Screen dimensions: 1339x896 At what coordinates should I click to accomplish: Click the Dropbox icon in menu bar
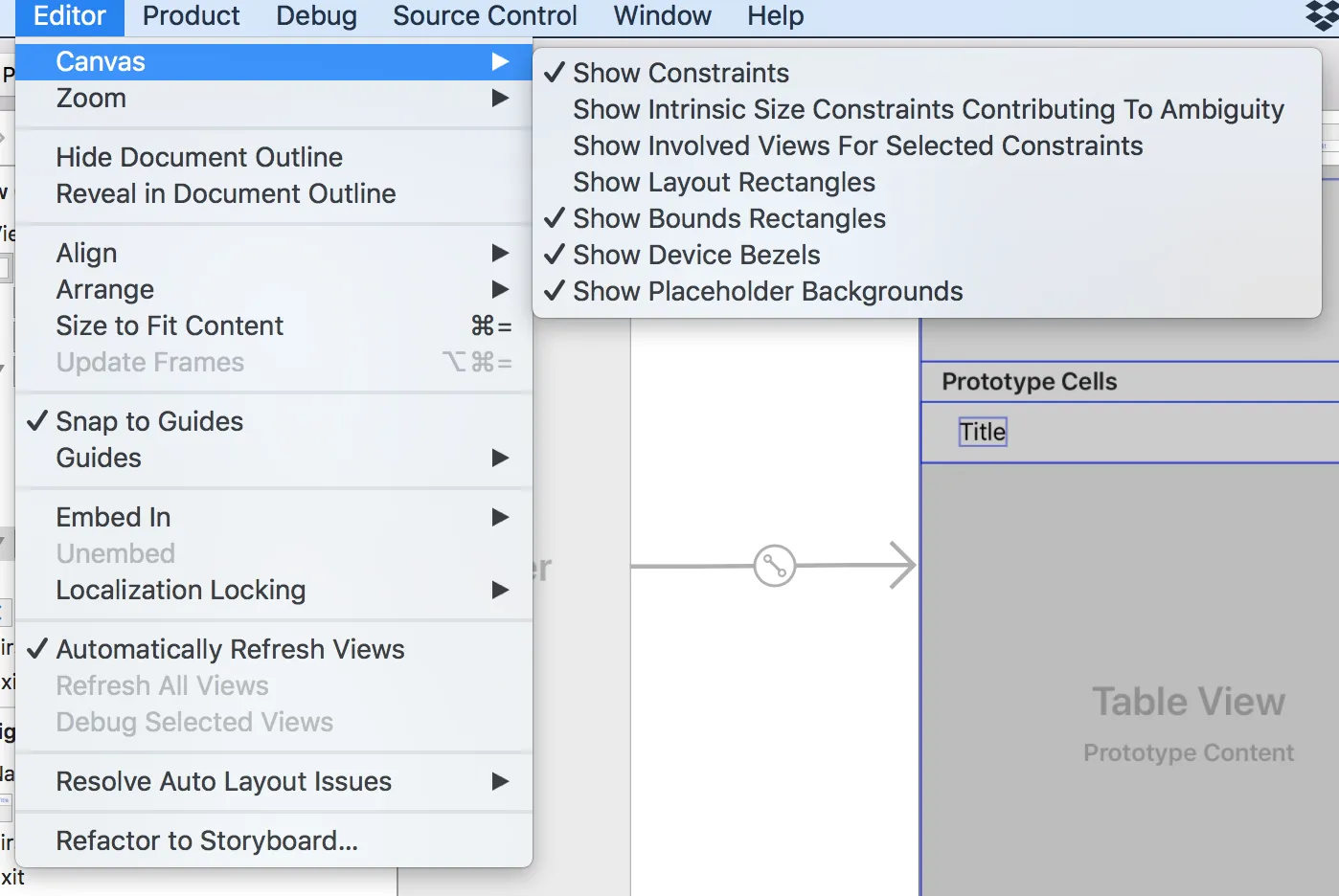pyautogui.click(x=1322, y=15)
